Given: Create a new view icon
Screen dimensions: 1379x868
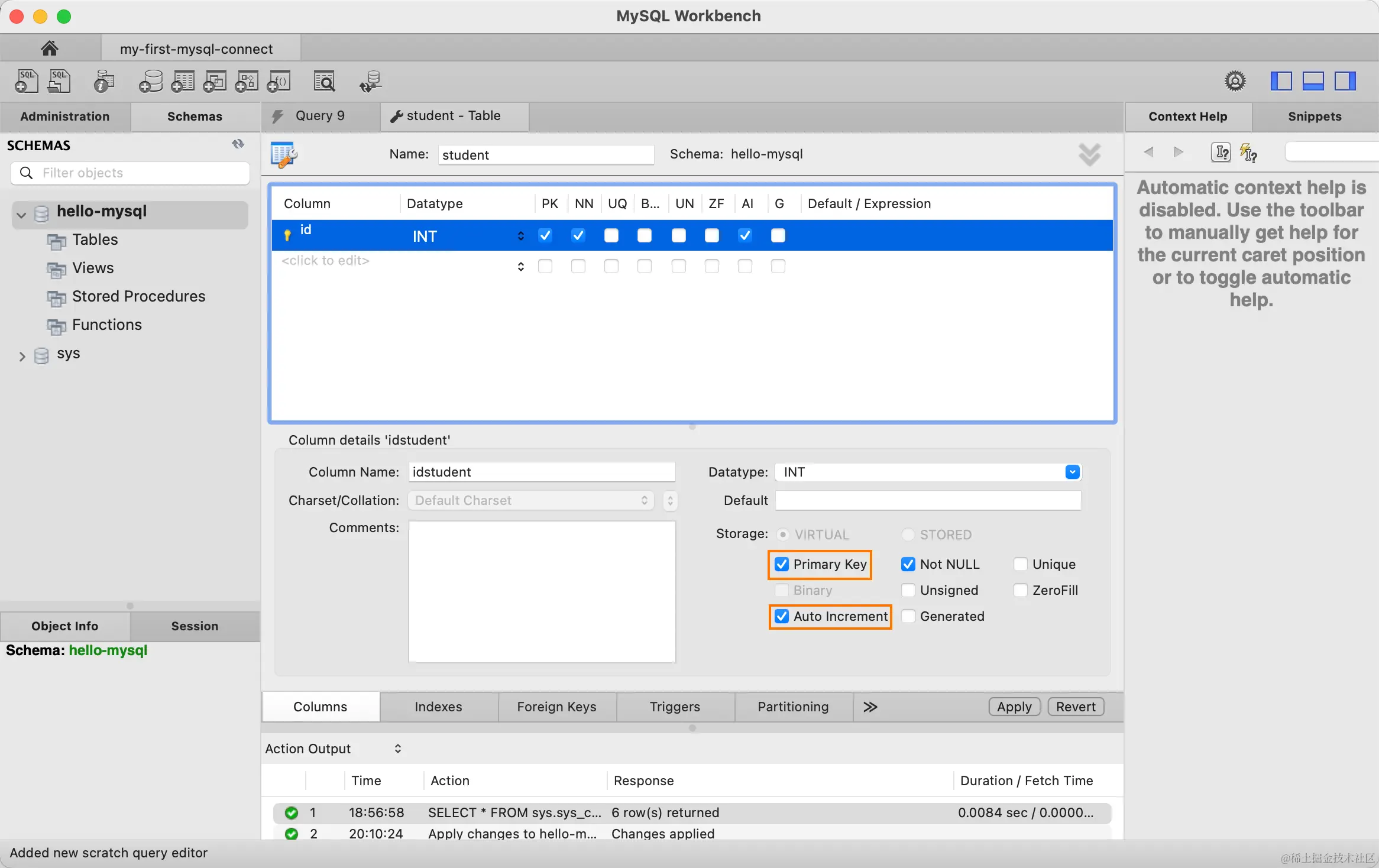Looking at the screenshot, I should 215,81.
